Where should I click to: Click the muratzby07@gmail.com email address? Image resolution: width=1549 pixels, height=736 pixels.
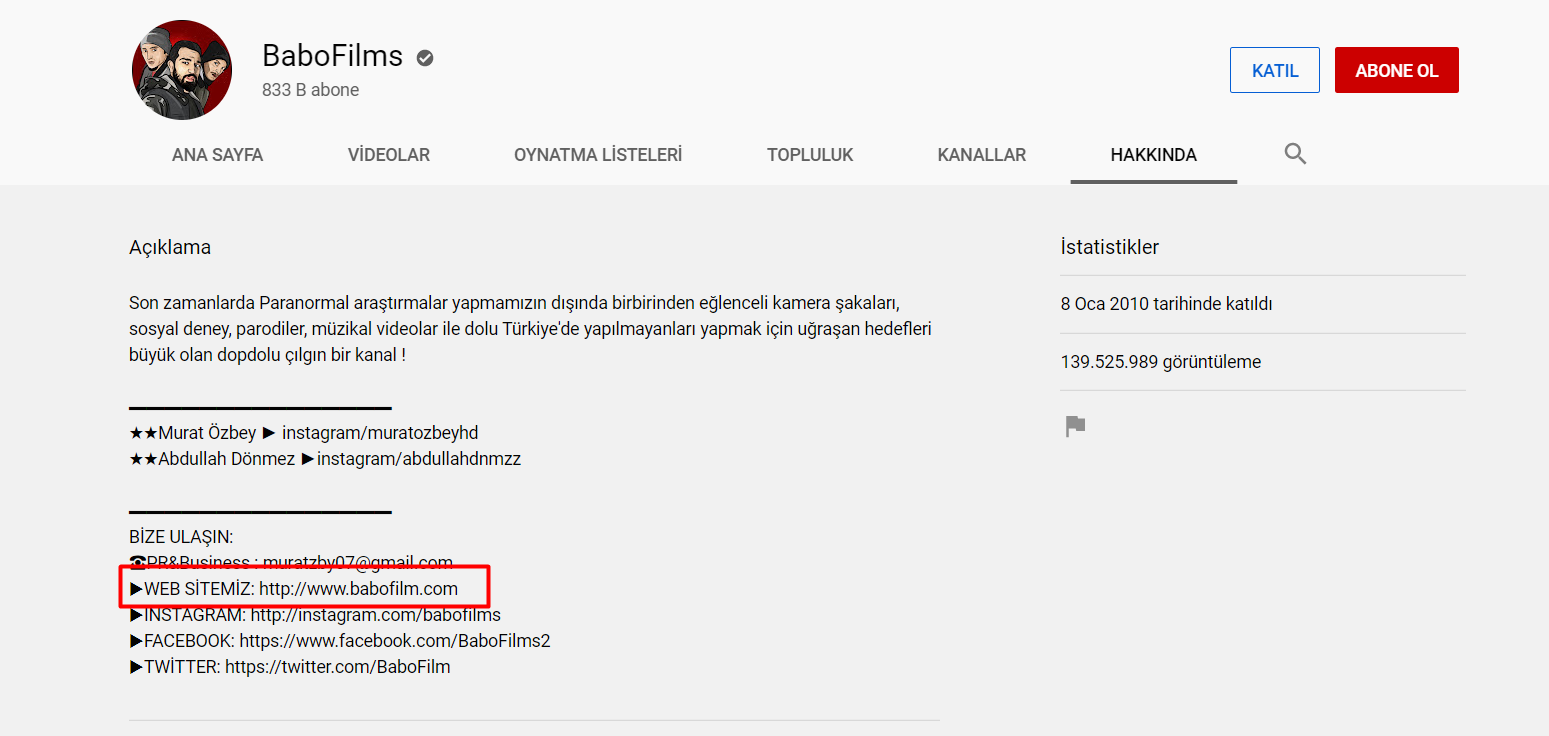[358, 563]
